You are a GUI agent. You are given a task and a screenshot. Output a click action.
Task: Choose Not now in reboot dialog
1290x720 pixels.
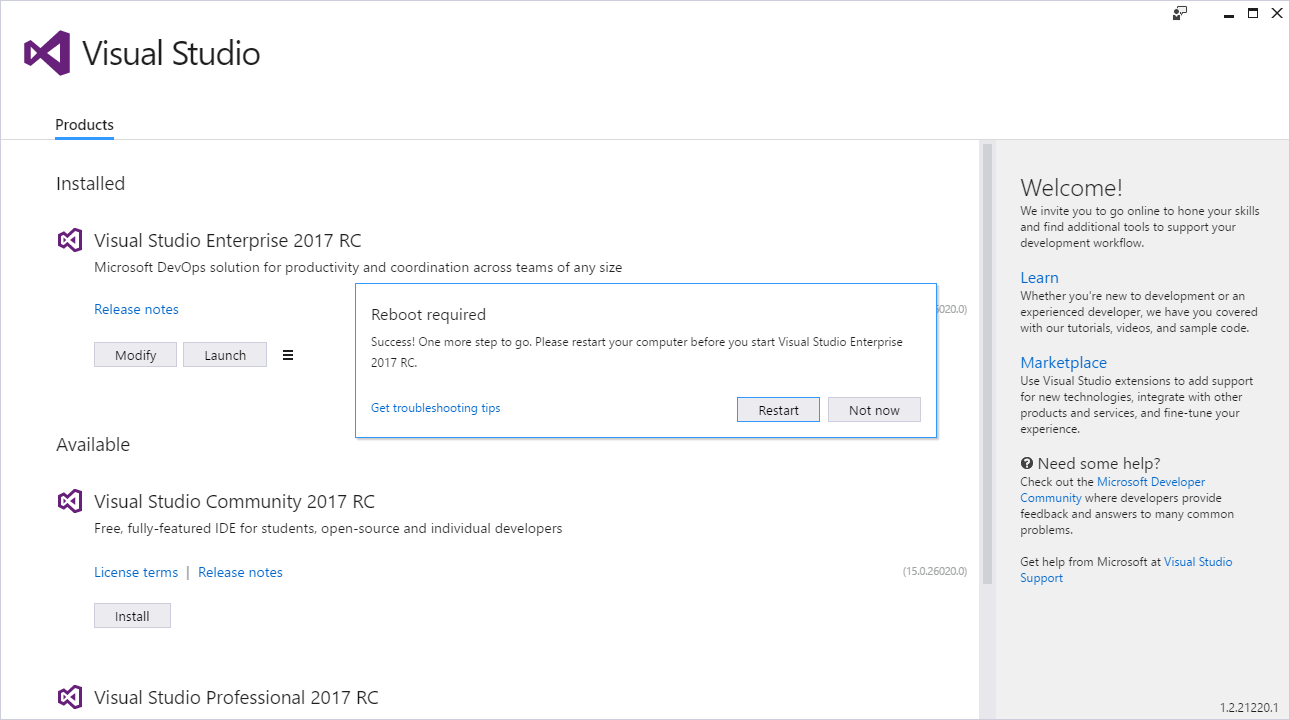click(874, 410)
